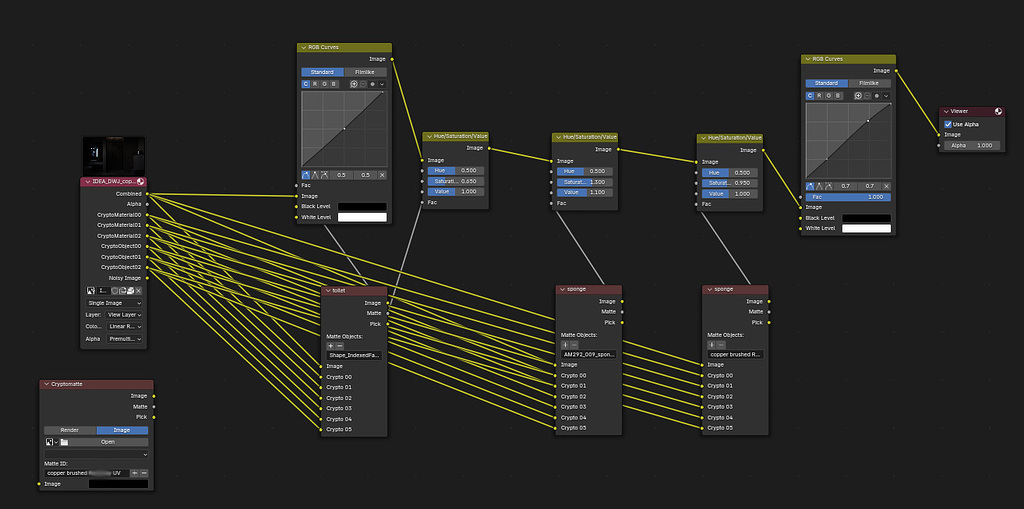Open clipping options in the 0.5 RGB Curves node
1024x509 pixels.
[x=372, y=84]
